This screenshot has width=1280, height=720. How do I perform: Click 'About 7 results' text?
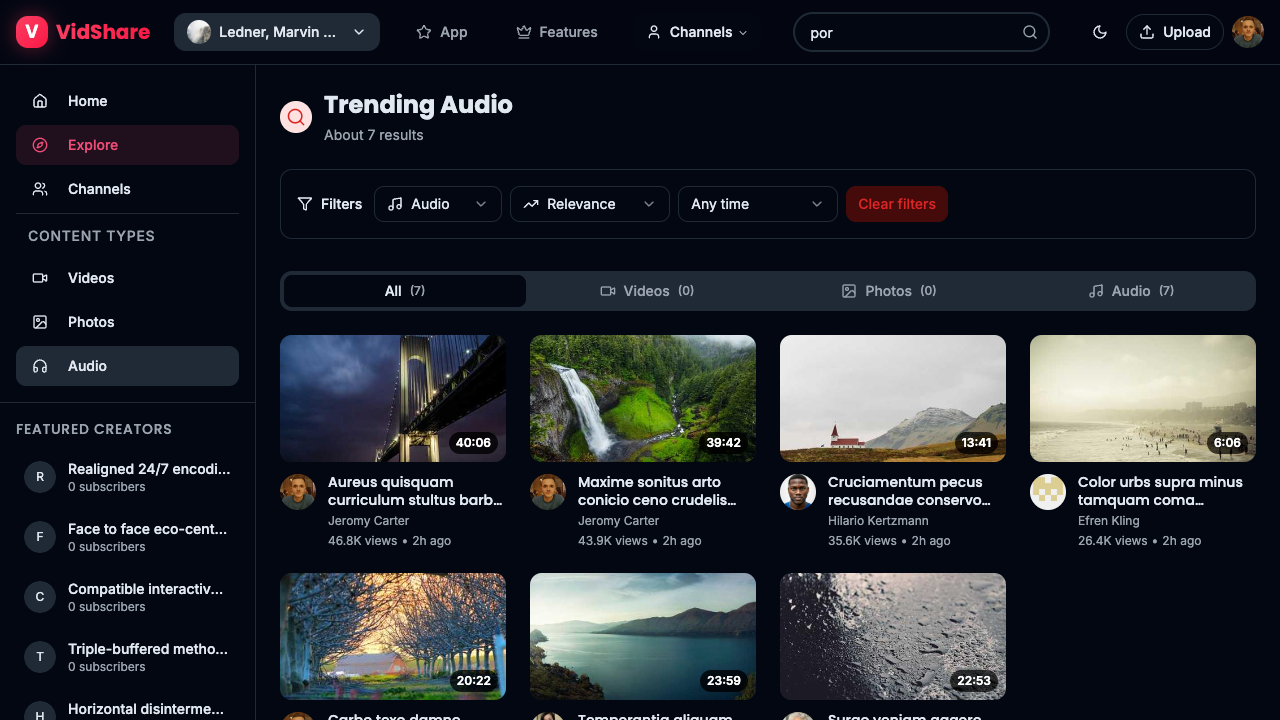coord(374,135)
